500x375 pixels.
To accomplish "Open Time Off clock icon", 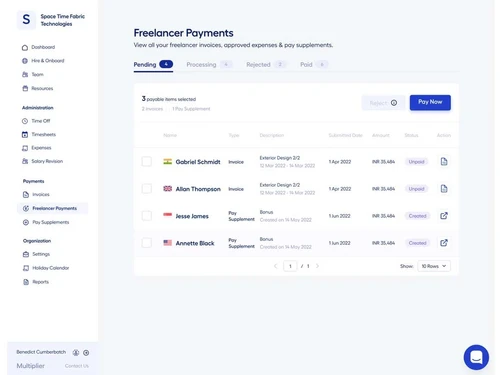I will [25, 121].
